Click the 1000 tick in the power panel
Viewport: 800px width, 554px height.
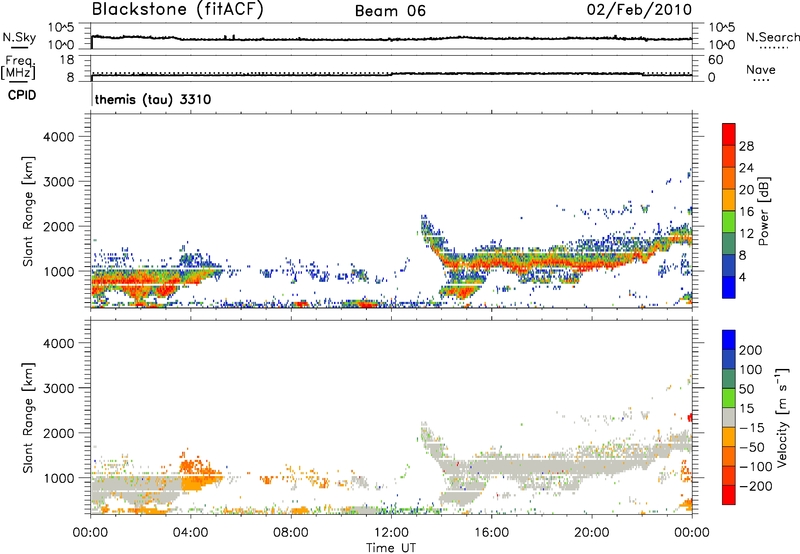coord(59,271)
